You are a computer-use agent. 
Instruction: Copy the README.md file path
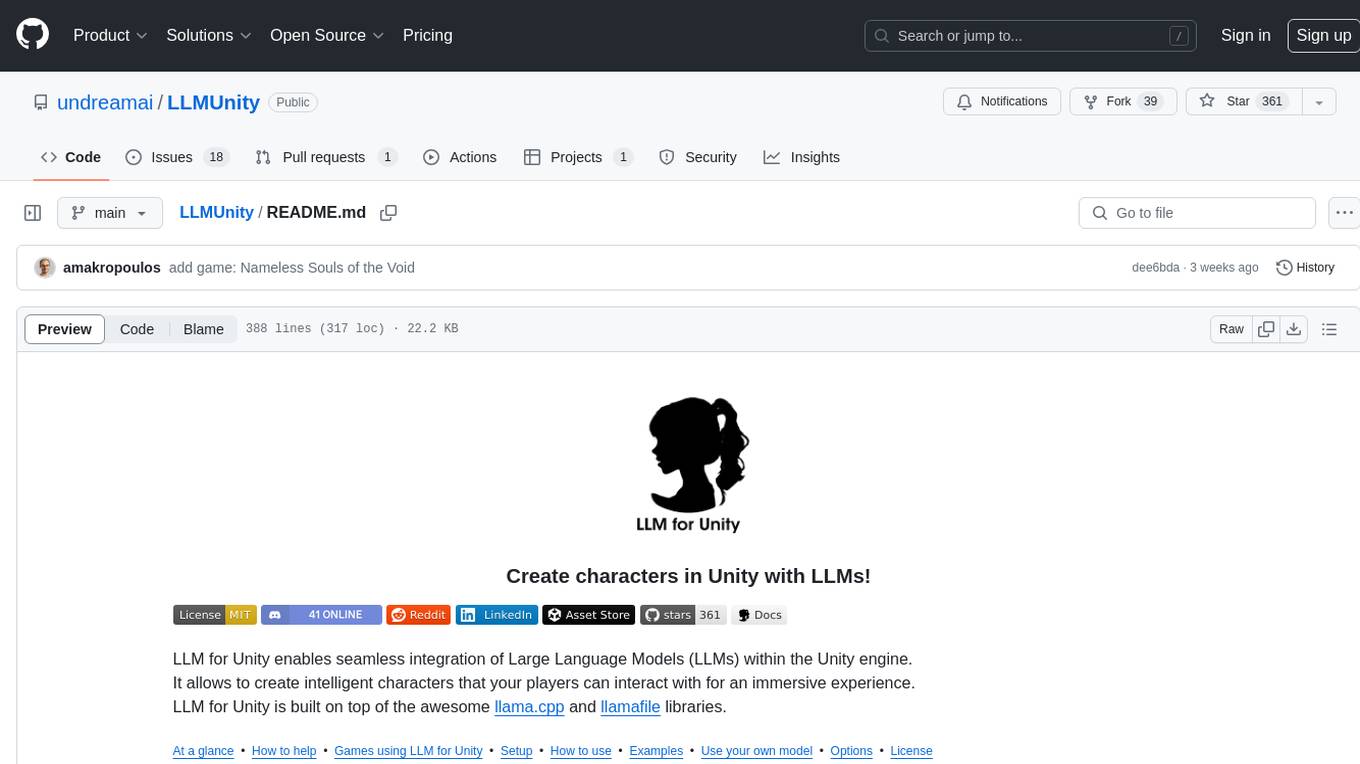tap(389, 213)
